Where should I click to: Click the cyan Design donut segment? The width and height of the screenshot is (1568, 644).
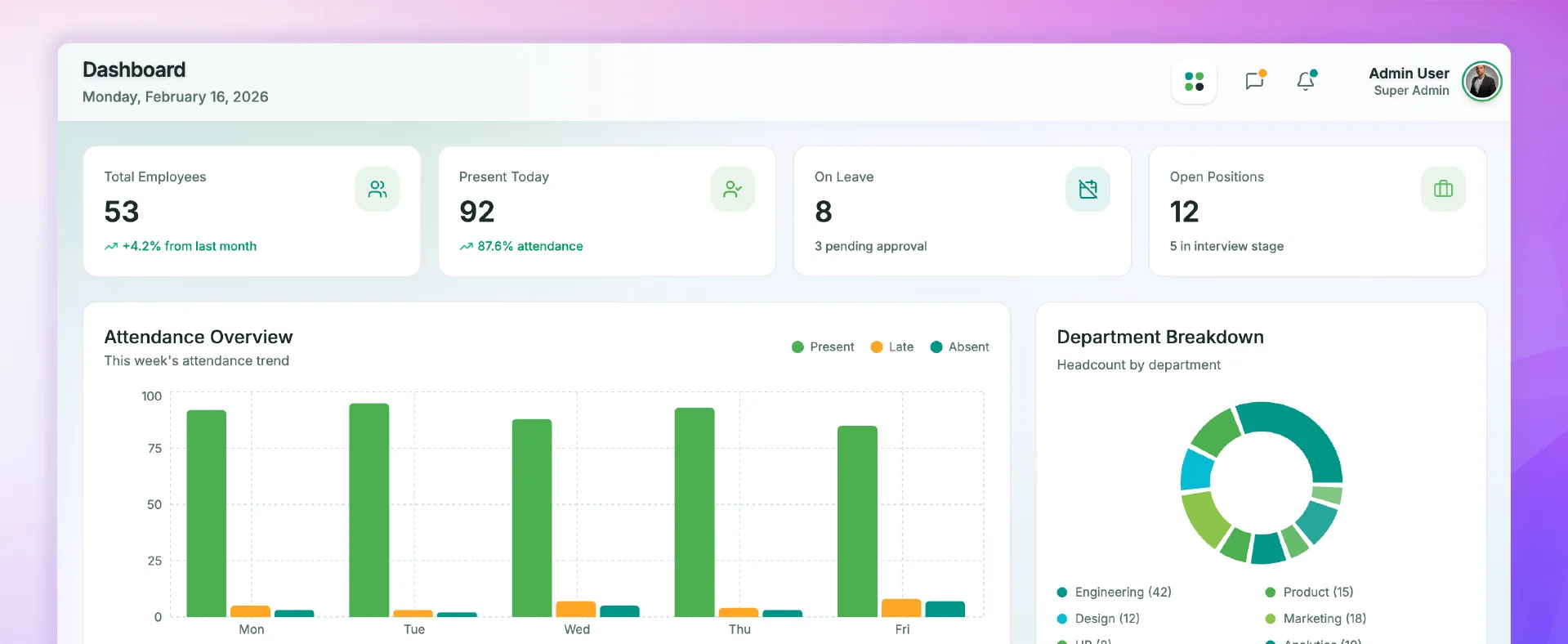1196,470
